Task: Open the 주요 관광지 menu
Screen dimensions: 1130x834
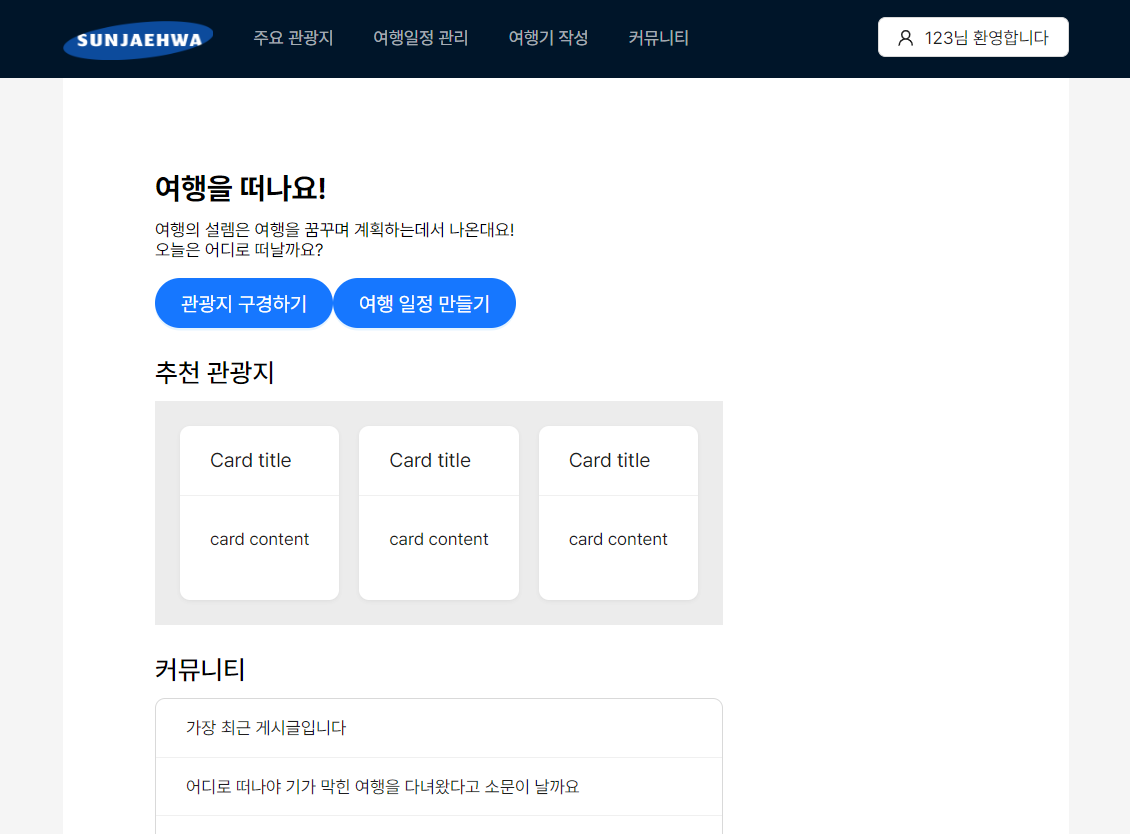Action: click(x=293, y=37)
